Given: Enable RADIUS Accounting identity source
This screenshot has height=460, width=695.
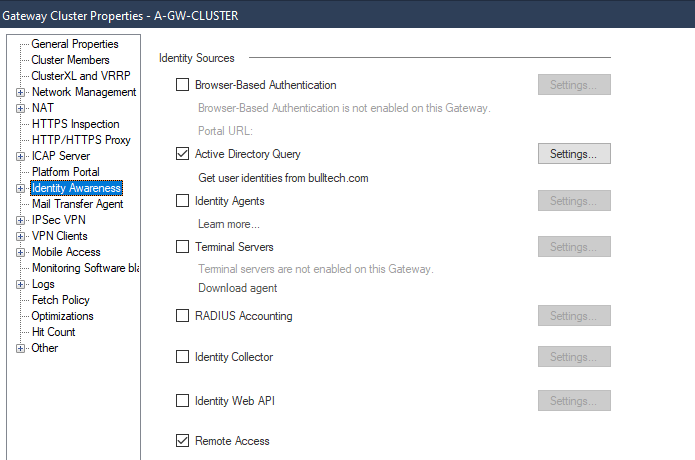Looking at the screenshot, I should [x=182, y=316].
